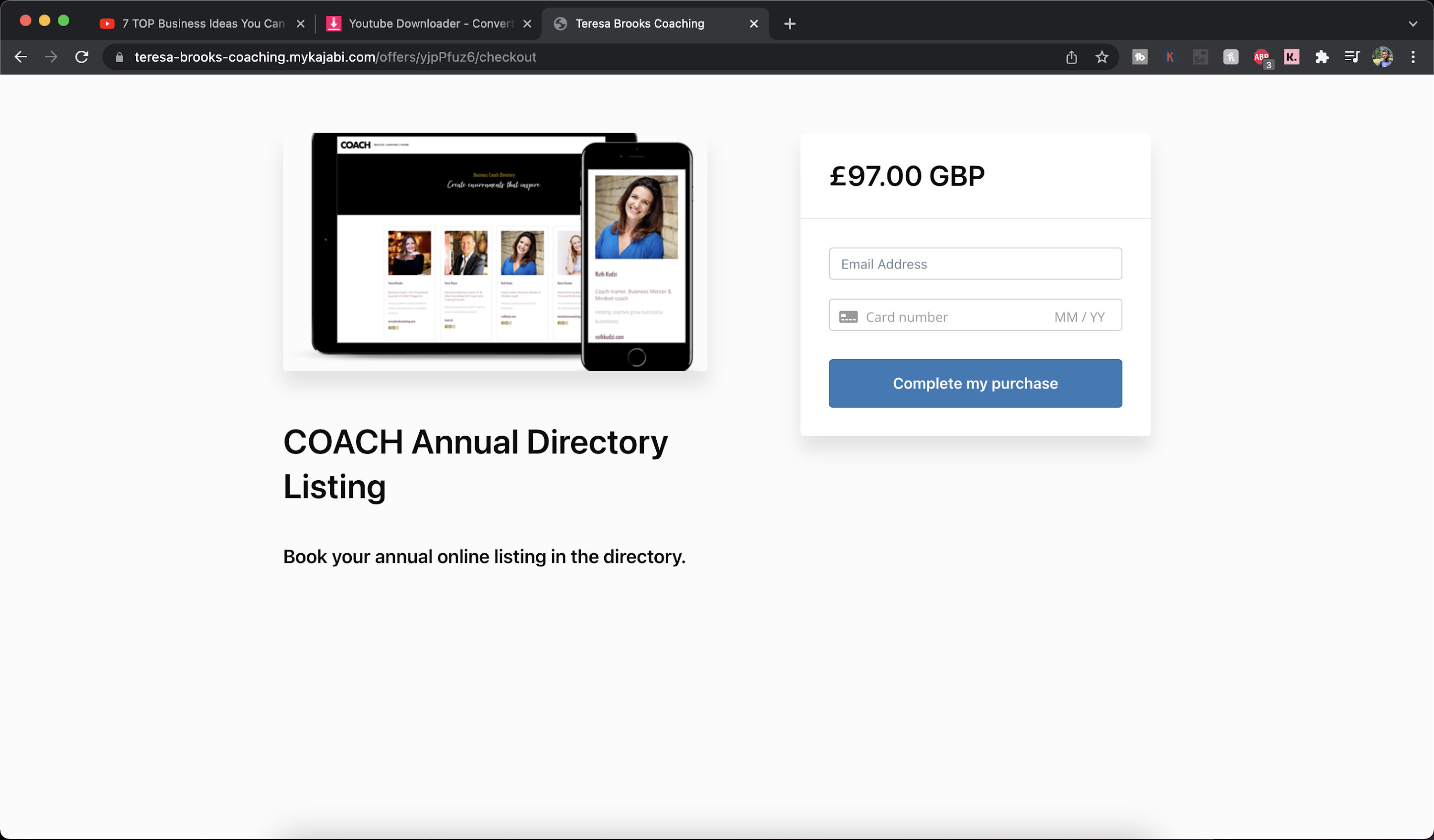Open the 'tb' browser extension
1434x840 pixels.
point(1140,57)
